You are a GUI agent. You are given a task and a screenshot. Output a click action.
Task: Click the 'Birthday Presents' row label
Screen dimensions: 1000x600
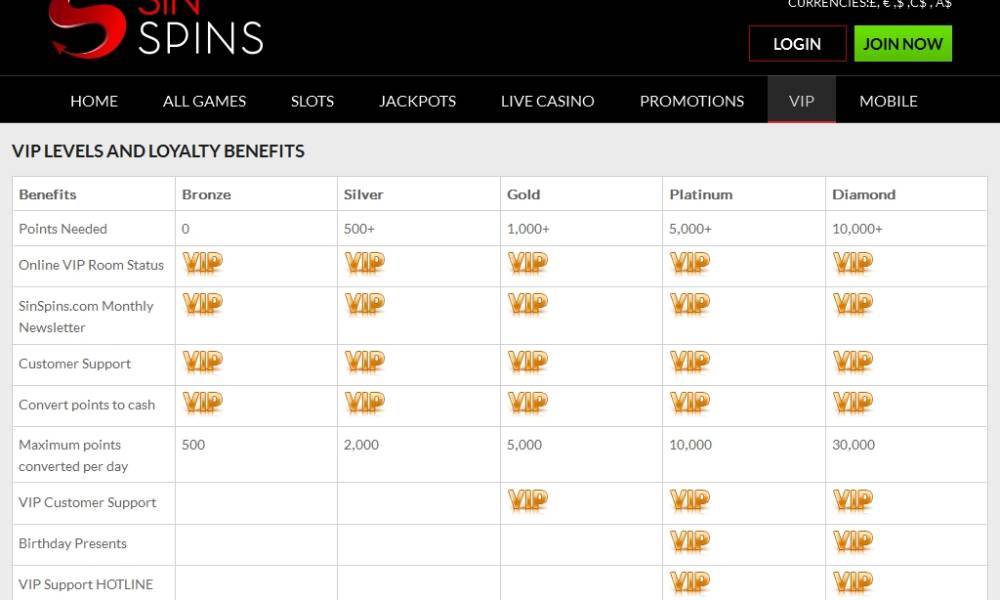[73, 543]
